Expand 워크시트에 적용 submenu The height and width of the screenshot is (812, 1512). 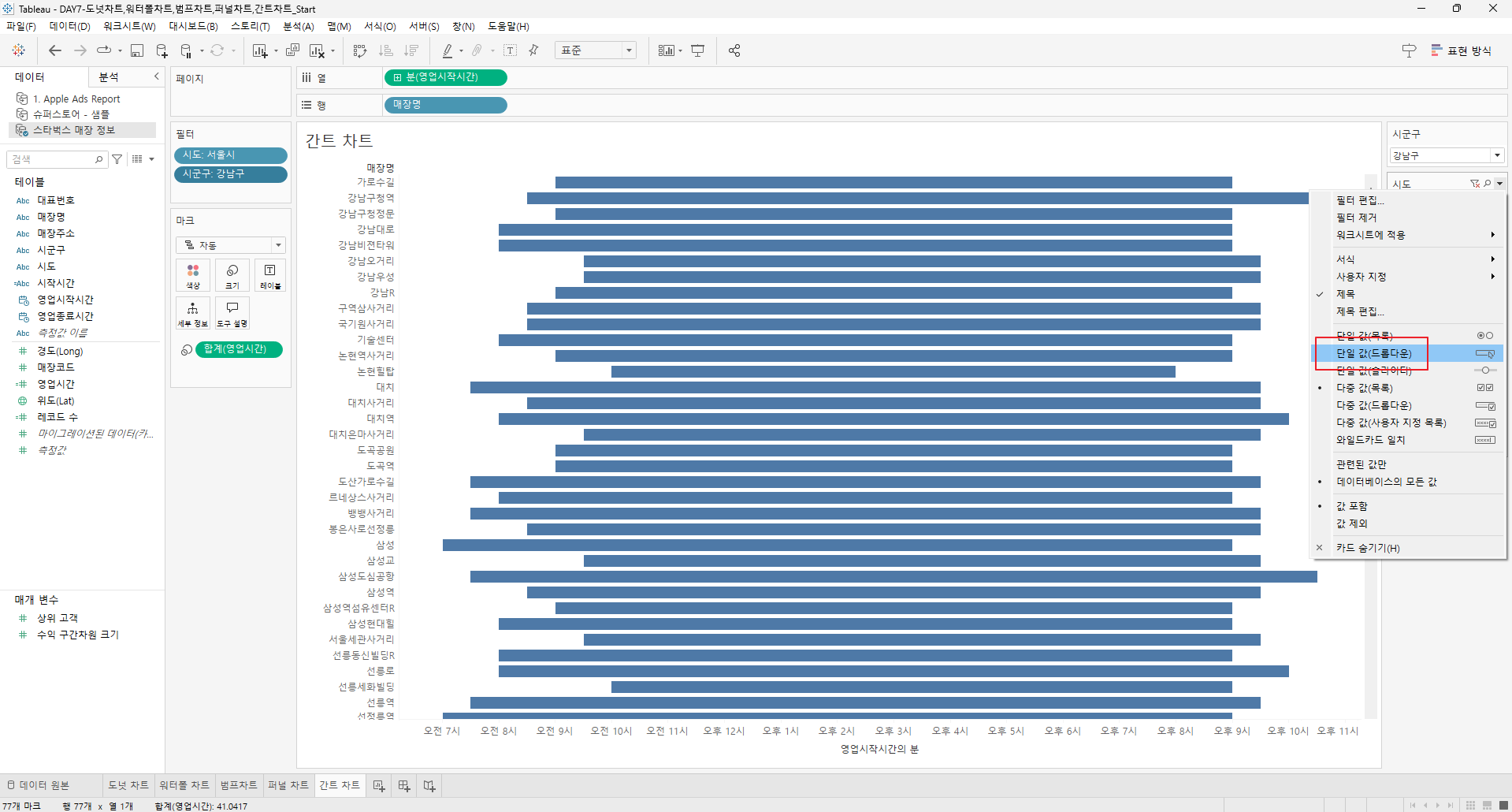click(x=1408, y=235)
